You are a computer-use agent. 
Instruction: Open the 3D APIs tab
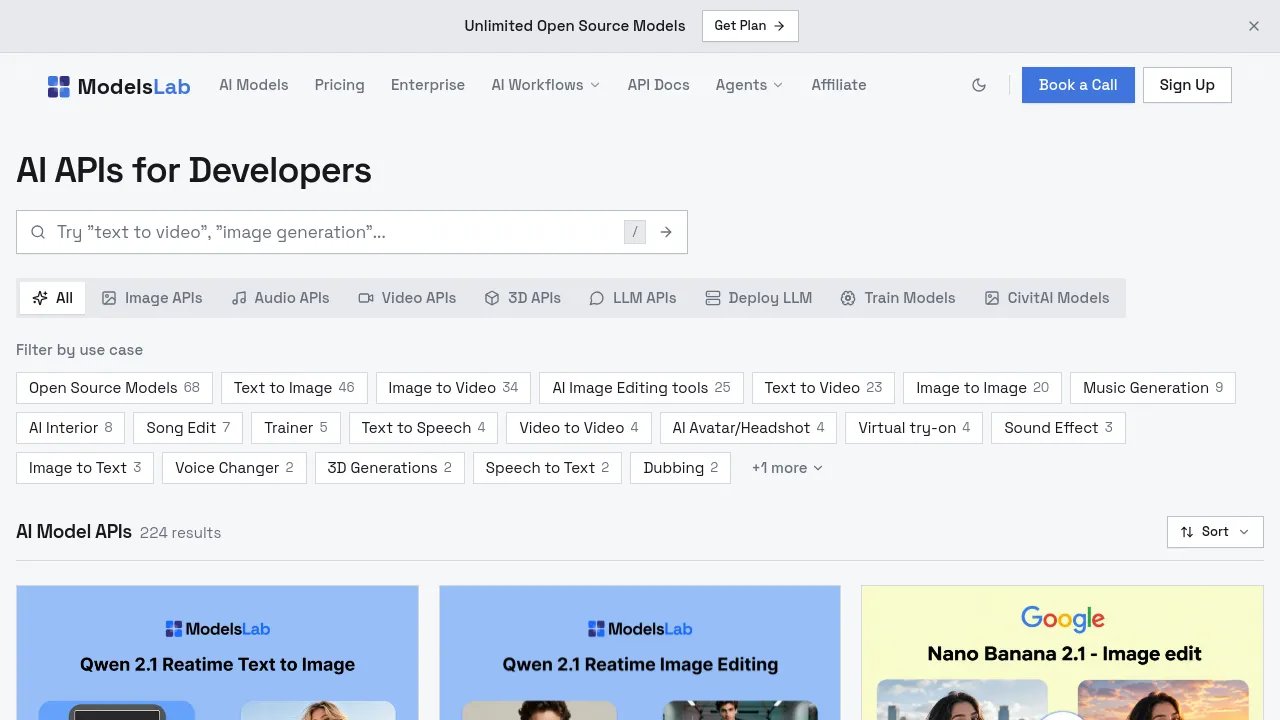[522, 298]
